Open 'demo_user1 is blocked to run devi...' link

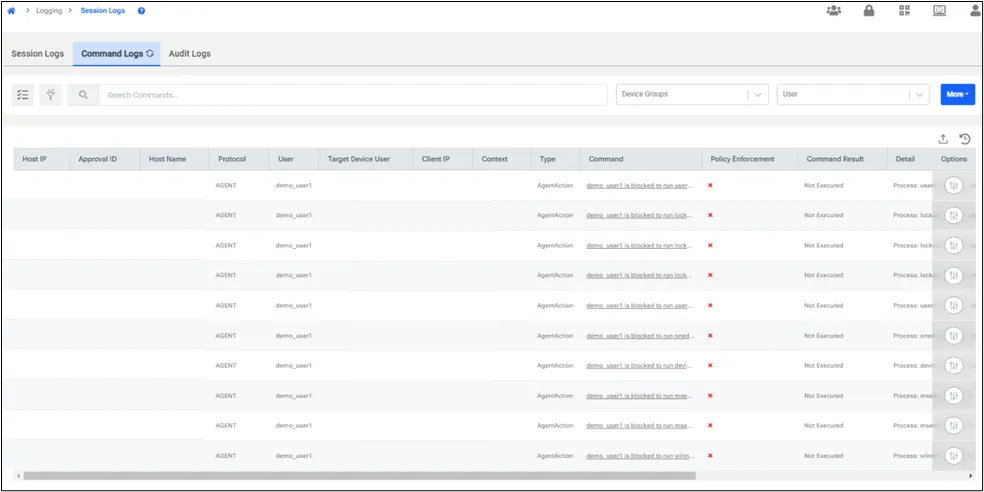click(x=640, y=365)
